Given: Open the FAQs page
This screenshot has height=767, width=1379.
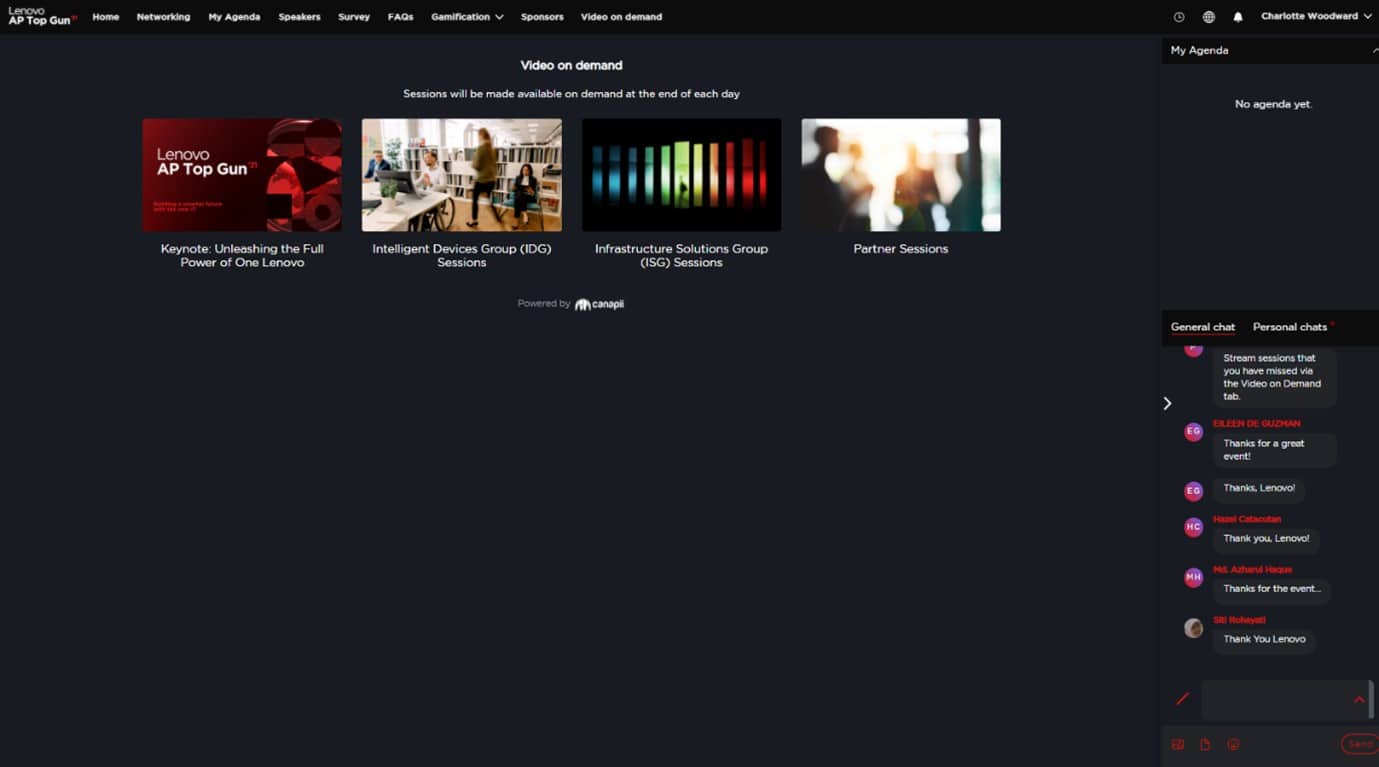Looking at the screenshot, I should pos(400,17).
